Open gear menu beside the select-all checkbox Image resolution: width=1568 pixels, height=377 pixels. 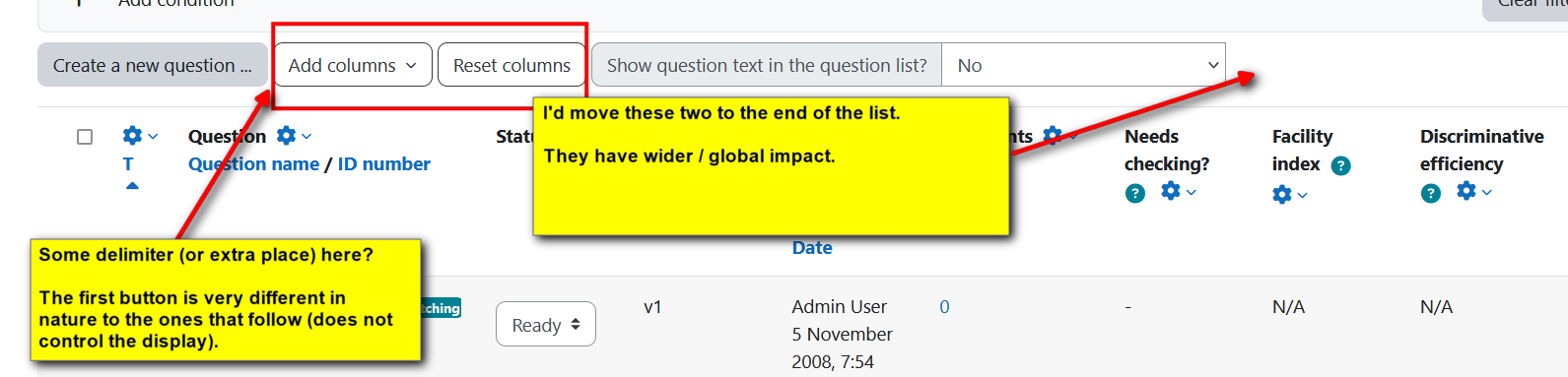coord(140,136)
